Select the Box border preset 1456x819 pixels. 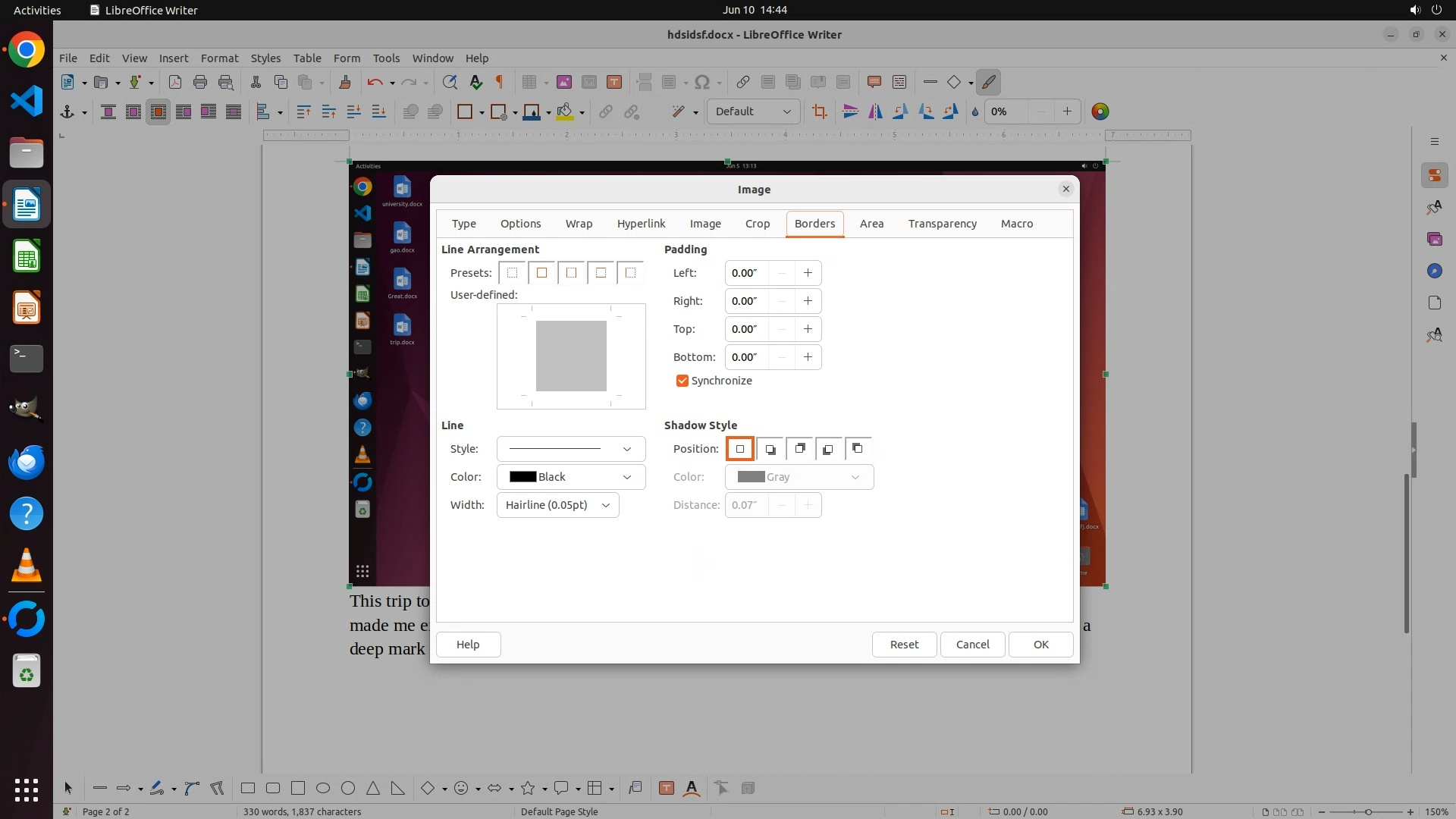[x=541, y=273]
